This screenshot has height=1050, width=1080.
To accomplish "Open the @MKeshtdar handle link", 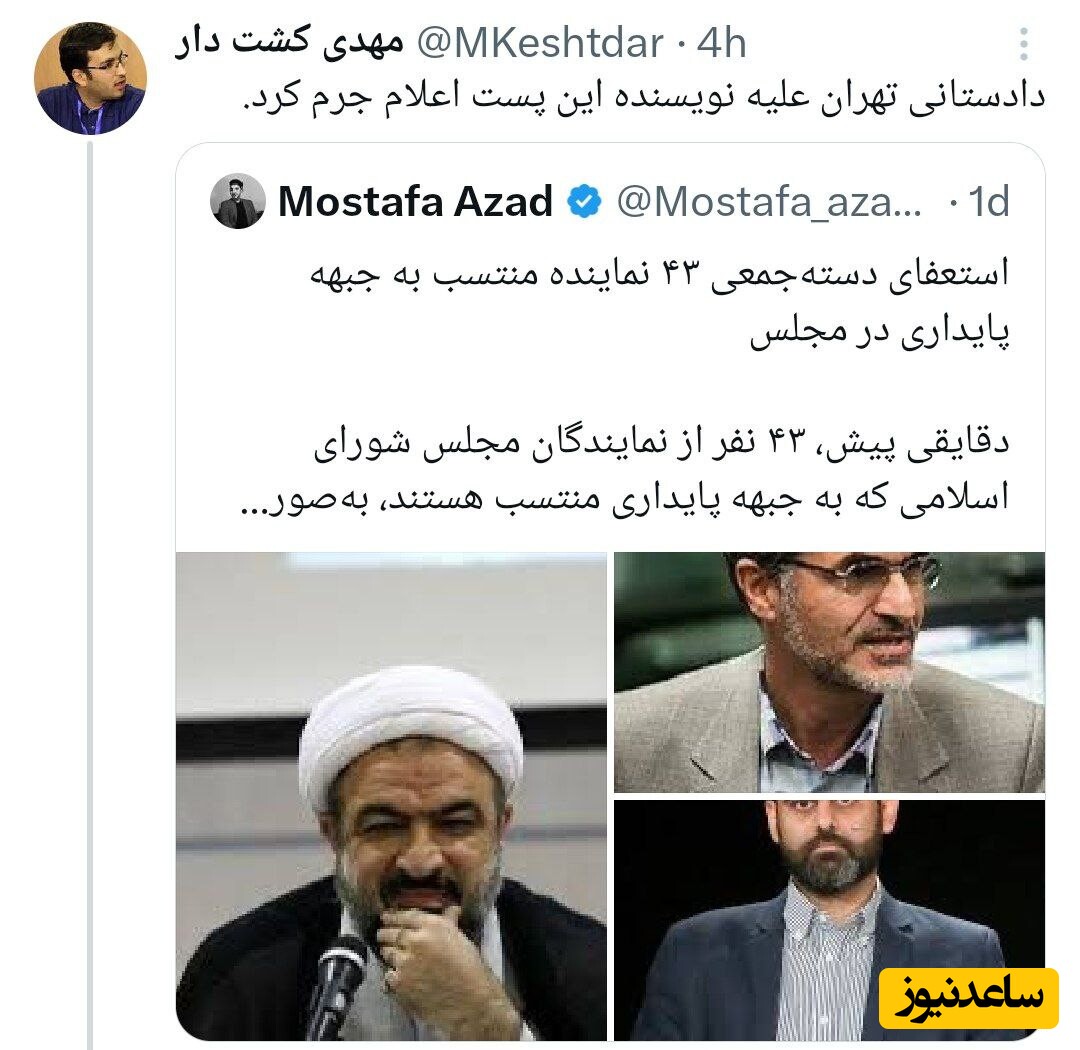I will click(x=541, y=43).
